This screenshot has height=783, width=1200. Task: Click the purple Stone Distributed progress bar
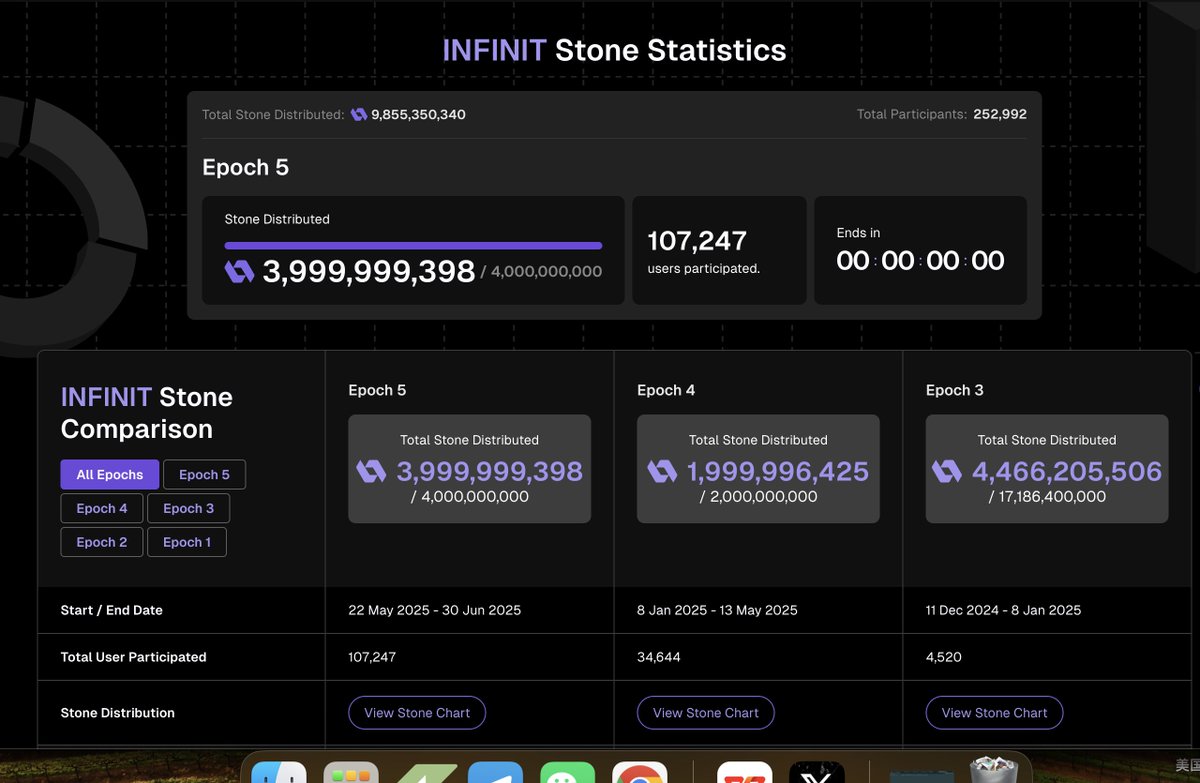pyautogui.click(x=413, y=245)
